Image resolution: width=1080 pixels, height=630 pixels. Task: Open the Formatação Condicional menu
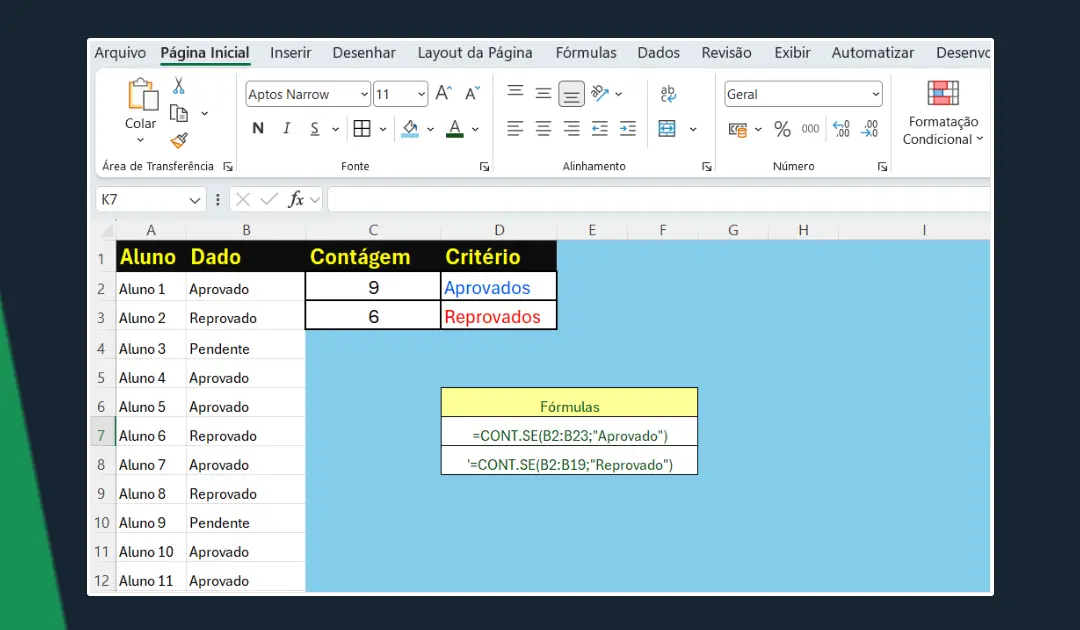point(942,113)
